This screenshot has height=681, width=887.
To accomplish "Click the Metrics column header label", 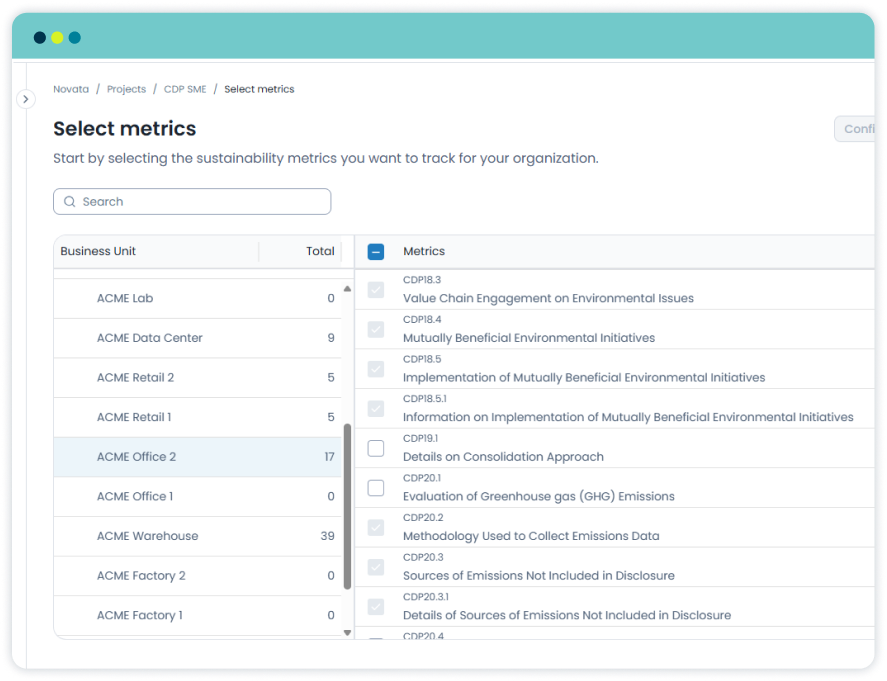I will [424, 251].
